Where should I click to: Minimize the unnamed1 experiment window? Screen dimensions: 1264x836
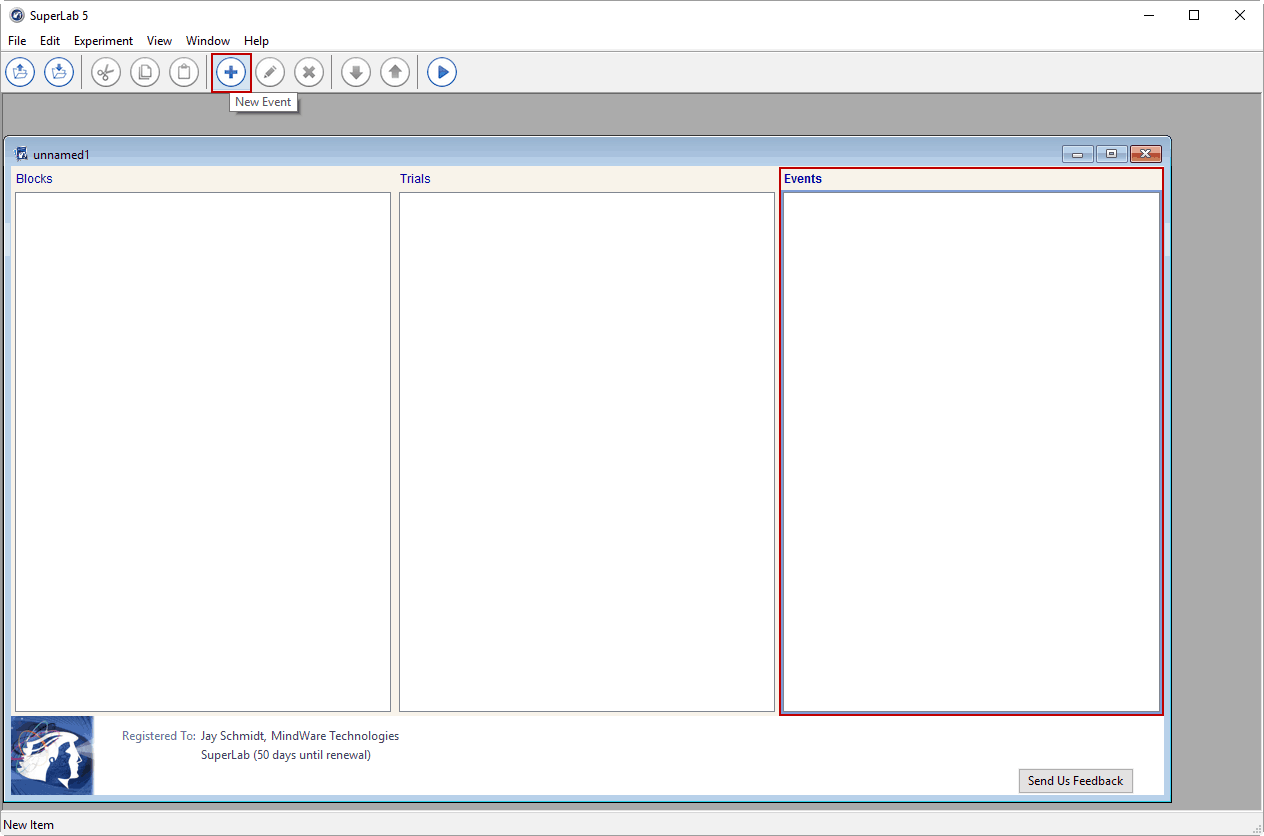[1078, 154]
